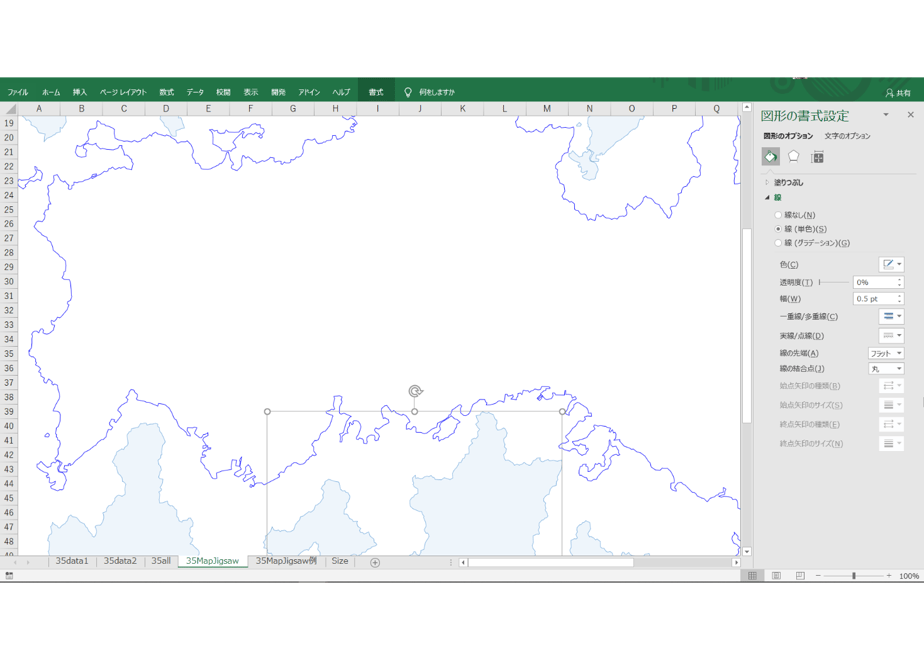This screenshot has width=924, height=660.
Task: Select 線なし(N) radio button
Action: pos(778,215)
